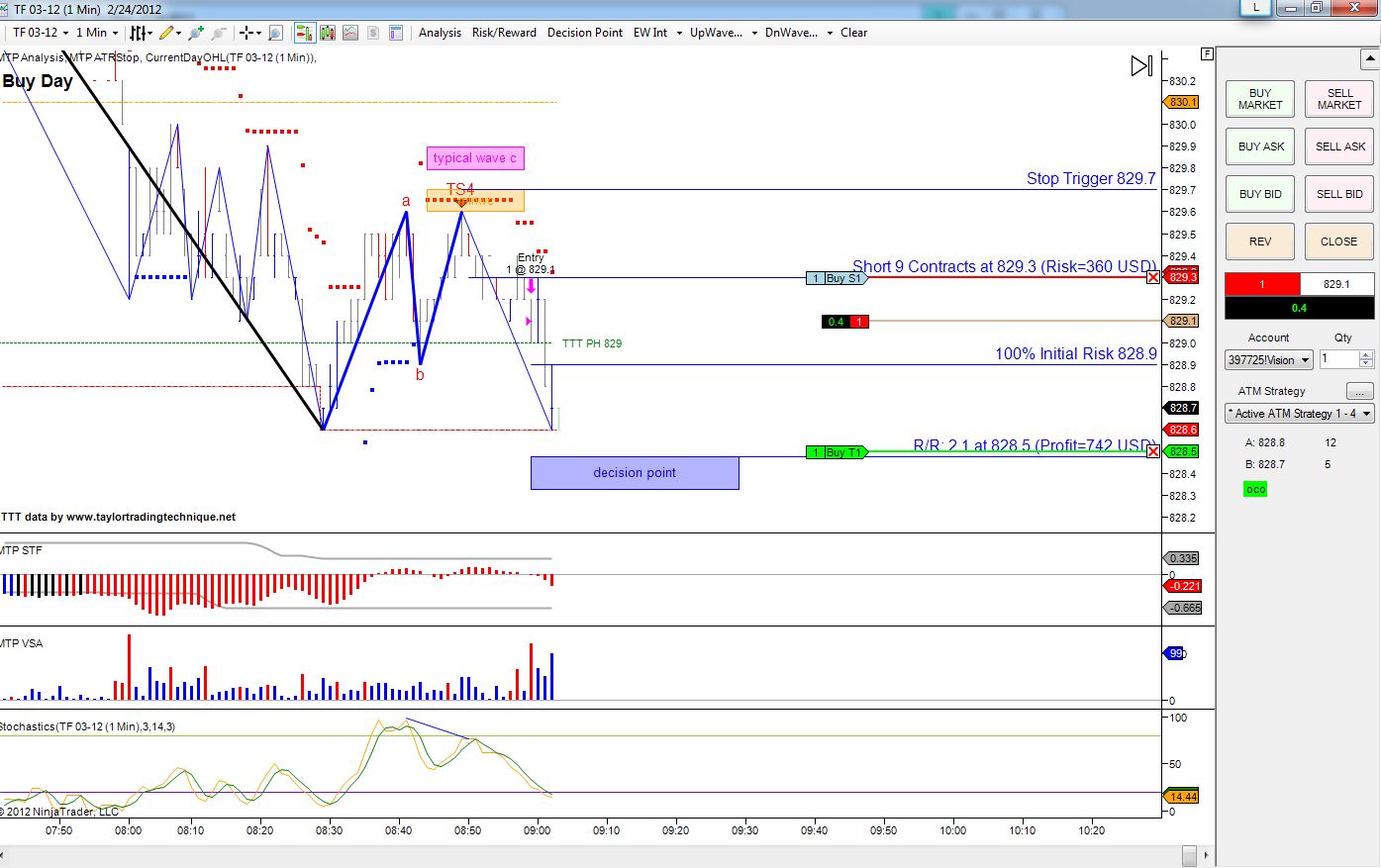1381x868 pixels.
Task: Click into the Qty input field
Action: tap(1339, 360)
